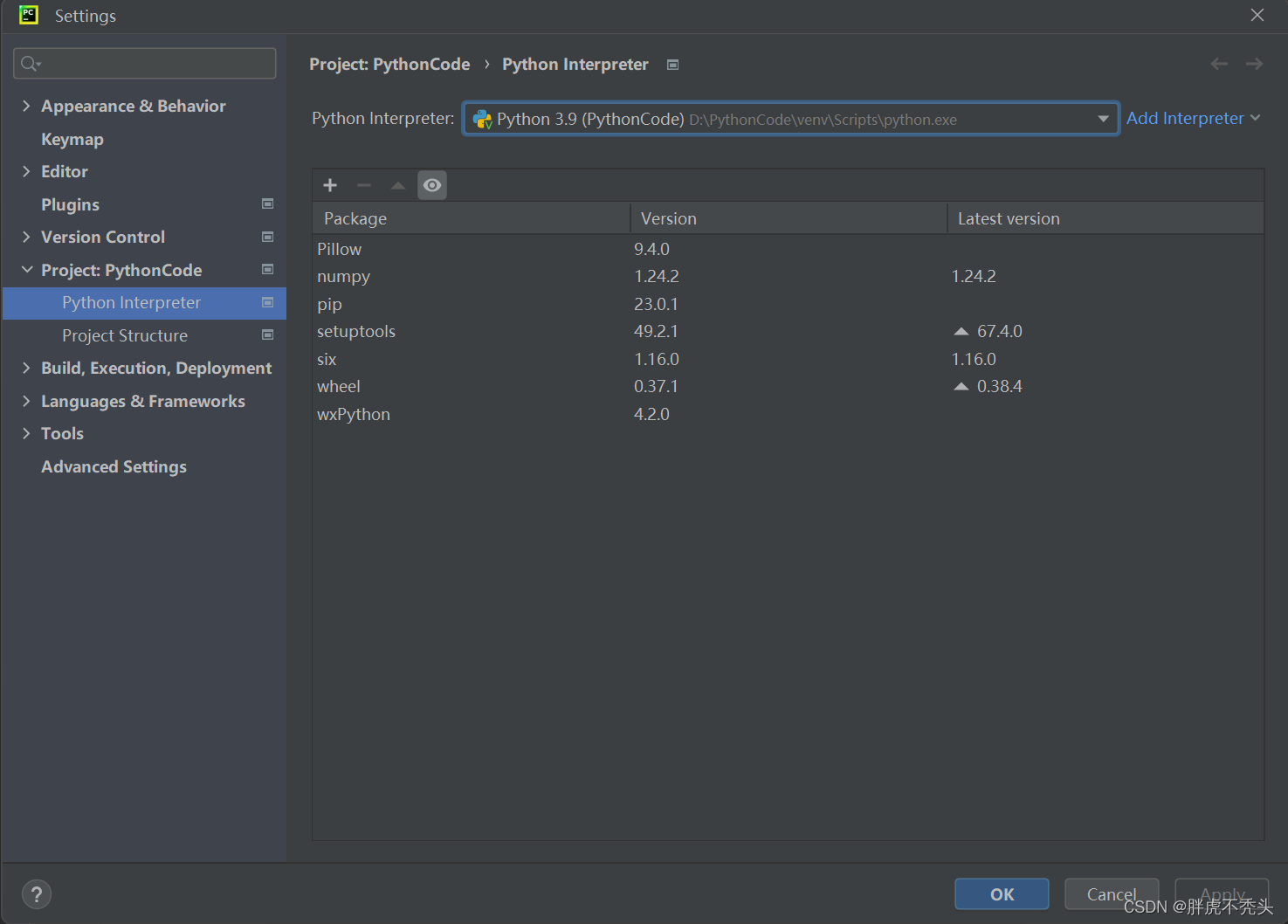Click project-level icon beside Project Structure

[x=268, y=334]
